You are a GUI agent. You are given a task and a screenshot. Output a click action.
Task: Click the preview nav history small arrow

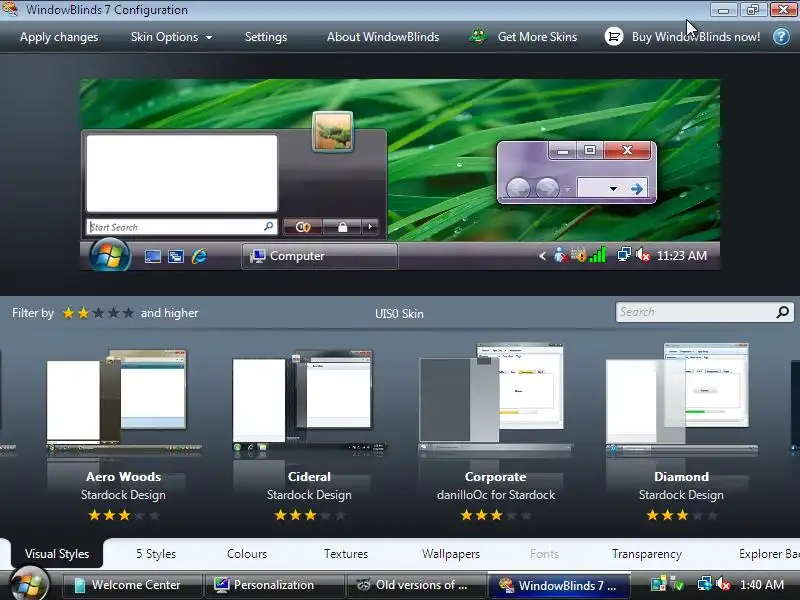point(567,189)
